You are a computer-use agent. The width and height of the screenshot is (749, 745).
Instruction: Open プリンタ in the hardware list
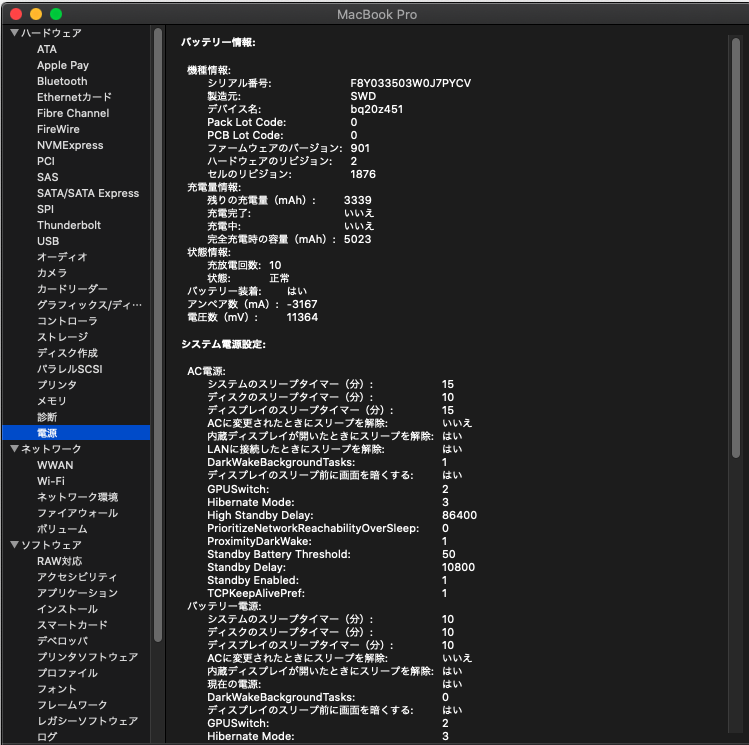[x=57, y=385]
